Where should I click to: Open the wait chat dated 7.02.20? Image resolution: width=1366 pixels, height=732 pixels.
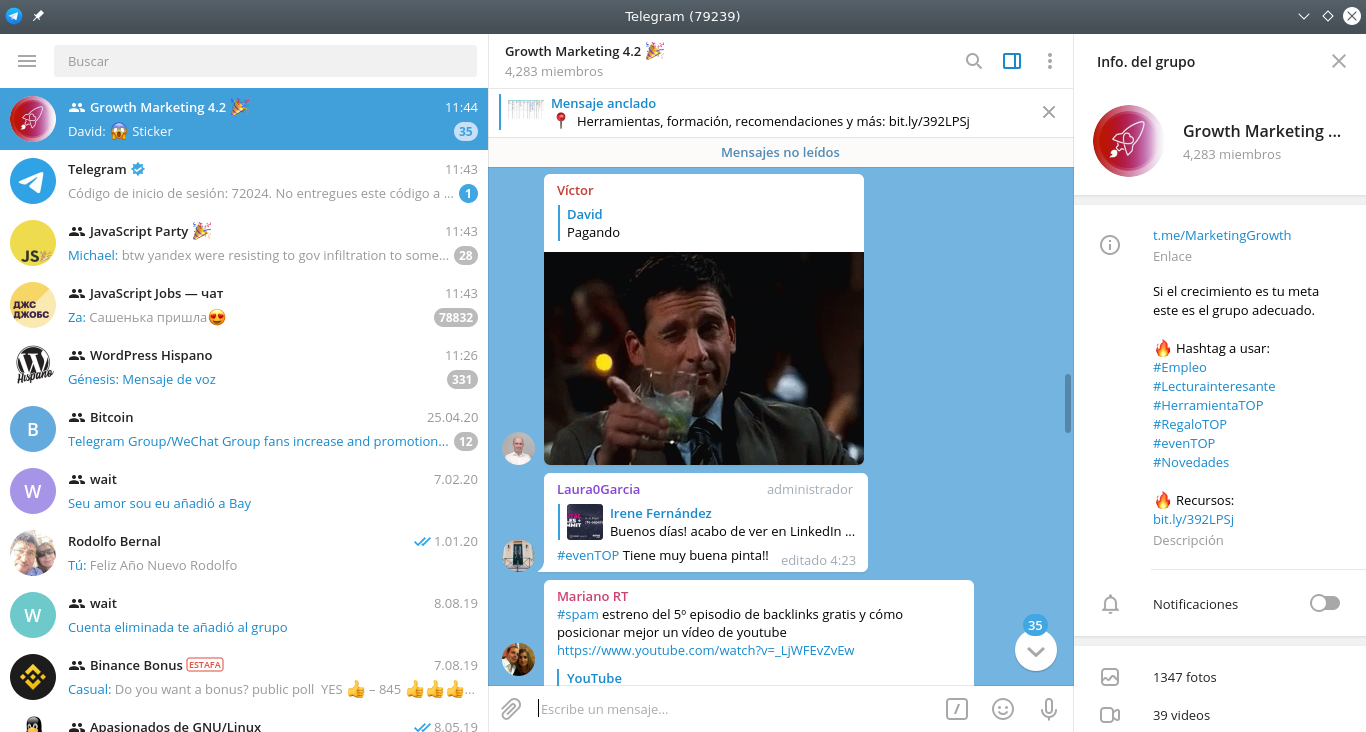pyautogui.click(x=244, y=491)
